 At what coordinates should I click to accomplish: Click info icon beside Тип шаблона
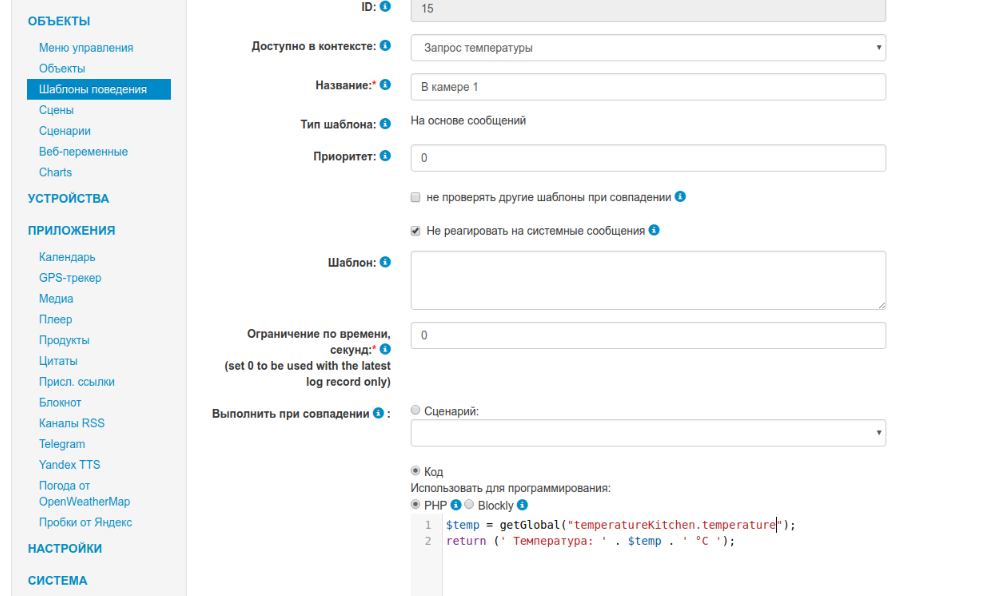(386, 124)
